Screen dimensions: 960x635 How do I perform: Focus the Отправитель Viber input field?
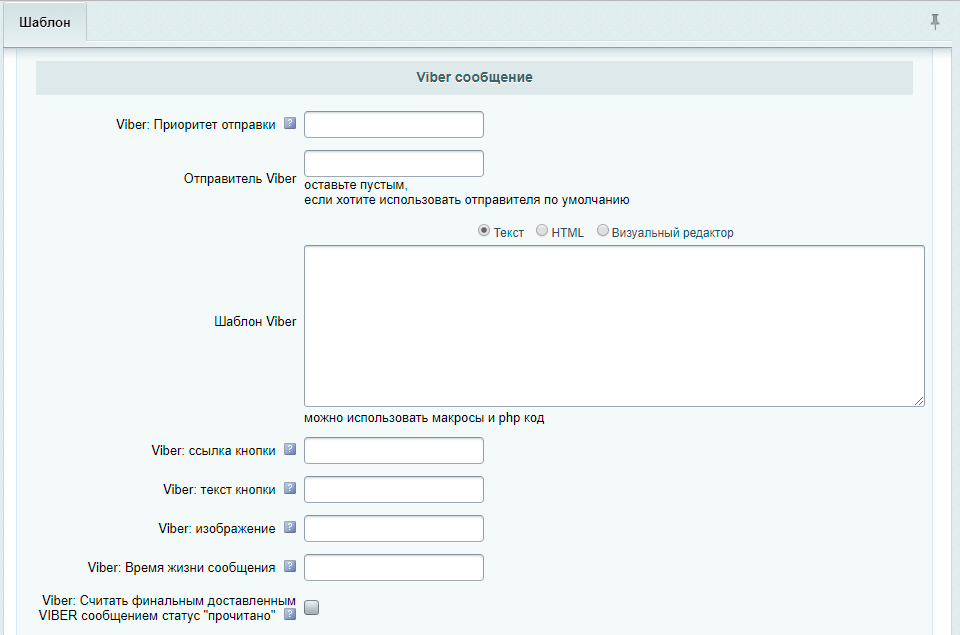point(394,163)
